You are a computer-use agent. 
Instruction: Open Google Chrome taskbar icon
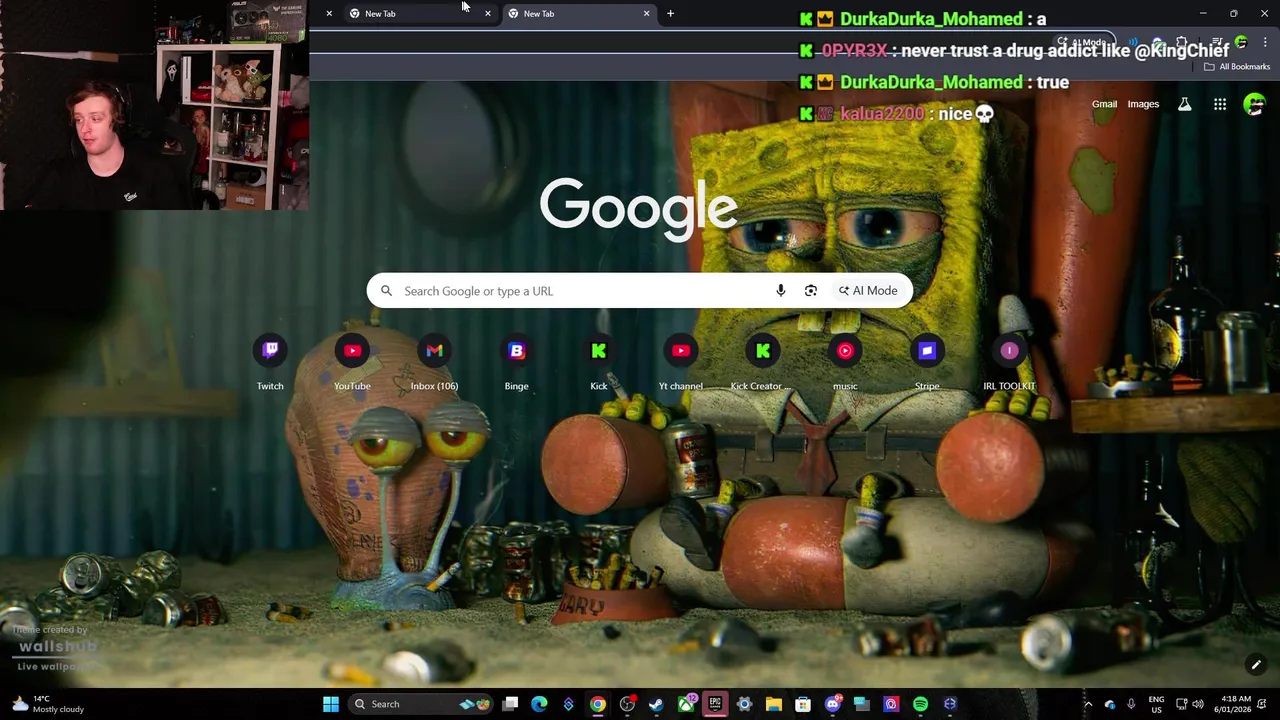(x=597, y=704)
